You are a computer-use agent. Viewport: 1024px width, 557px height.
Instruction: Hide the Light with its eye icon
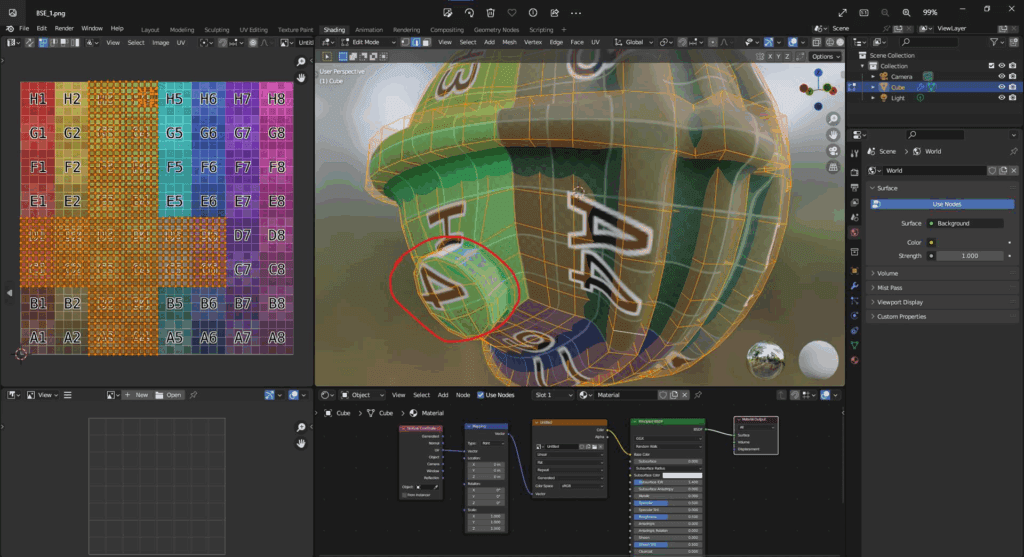(1001, 98)
